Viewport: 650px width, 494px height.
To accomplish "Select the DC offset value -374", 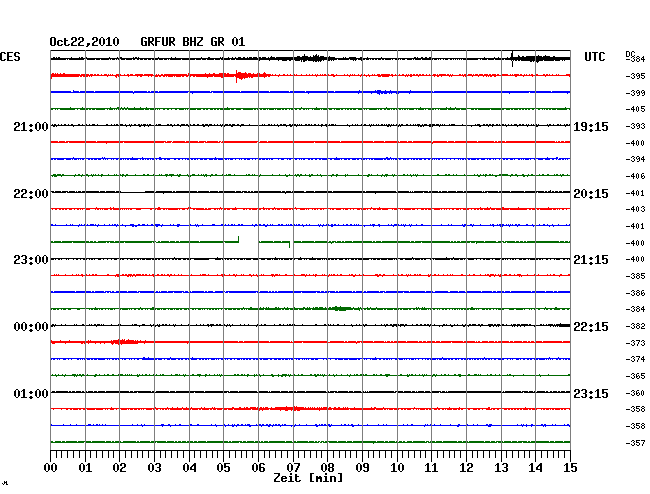I will click(x=635, y=359).
